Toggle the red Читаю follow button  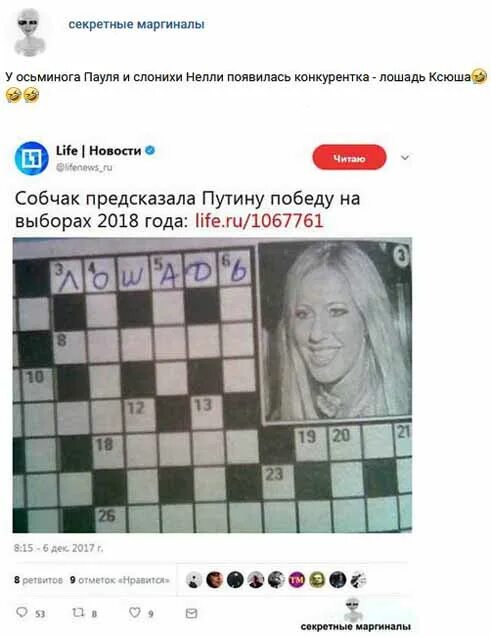point(349,157)
